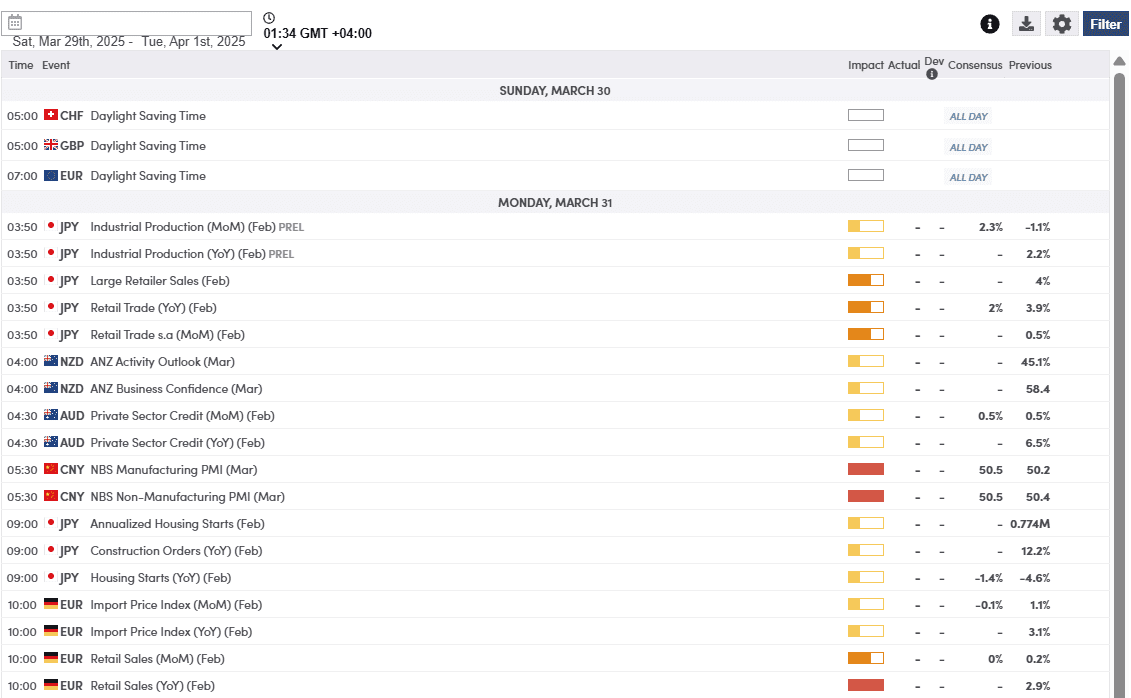Click the Impact column header
1131x698 pixels.
[x=865, y=65]
